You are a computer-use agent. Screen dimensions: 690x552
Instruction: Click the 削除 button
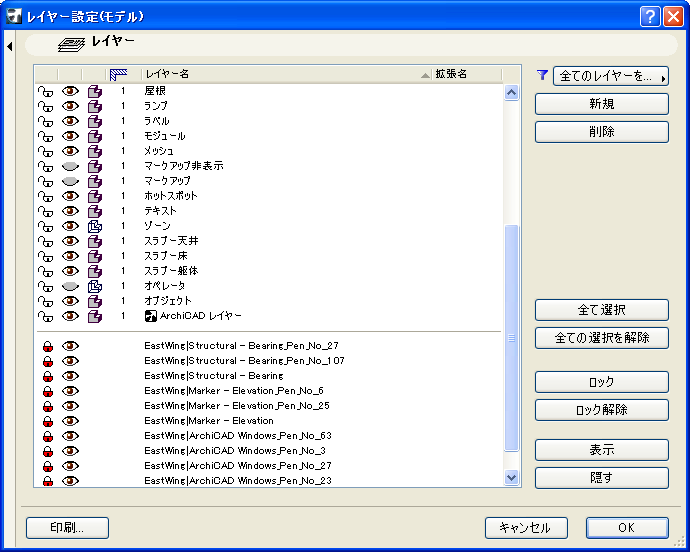tap(602, 132)
